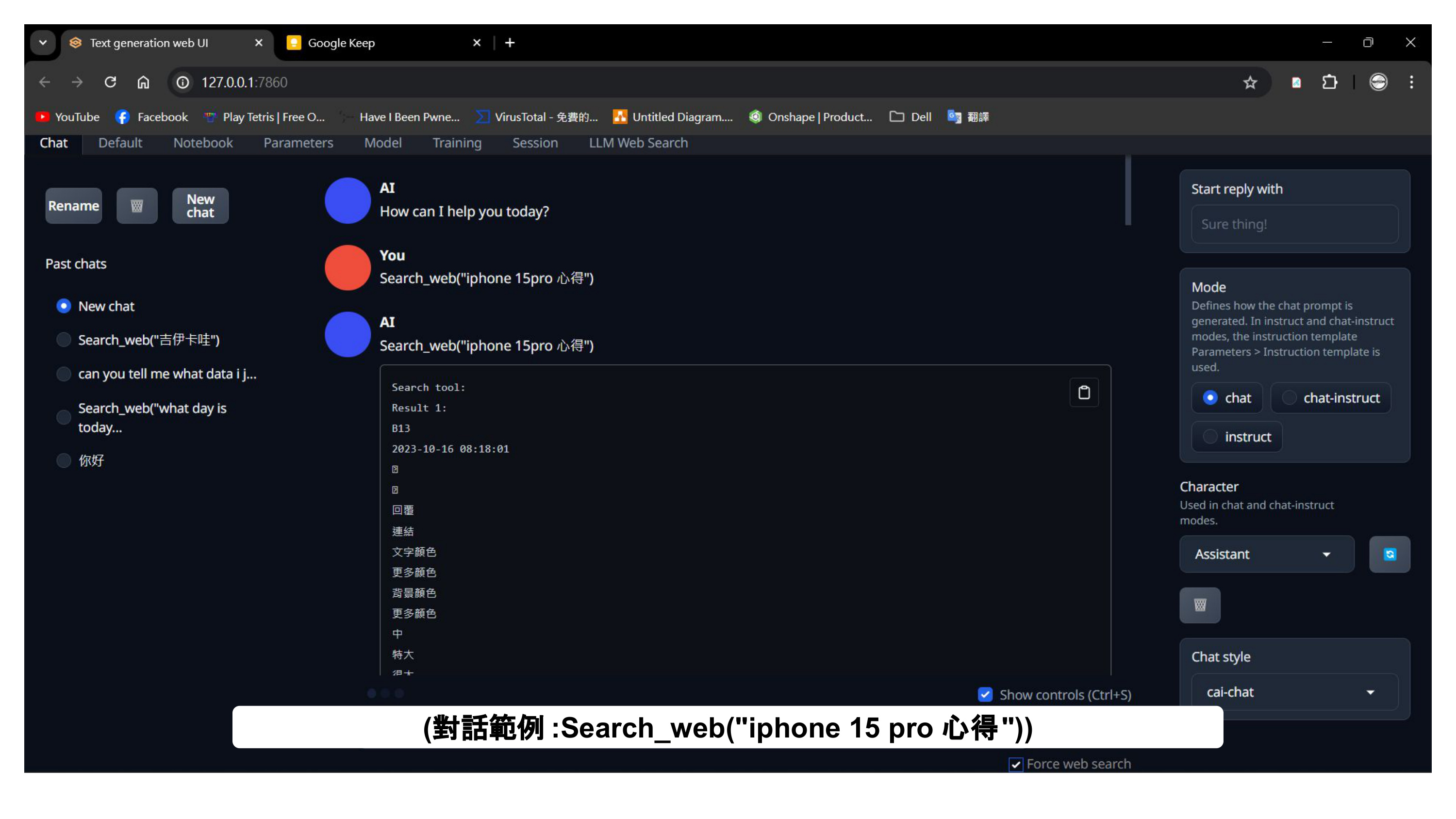Open the 翻譯 bookmark

[968, 117]
